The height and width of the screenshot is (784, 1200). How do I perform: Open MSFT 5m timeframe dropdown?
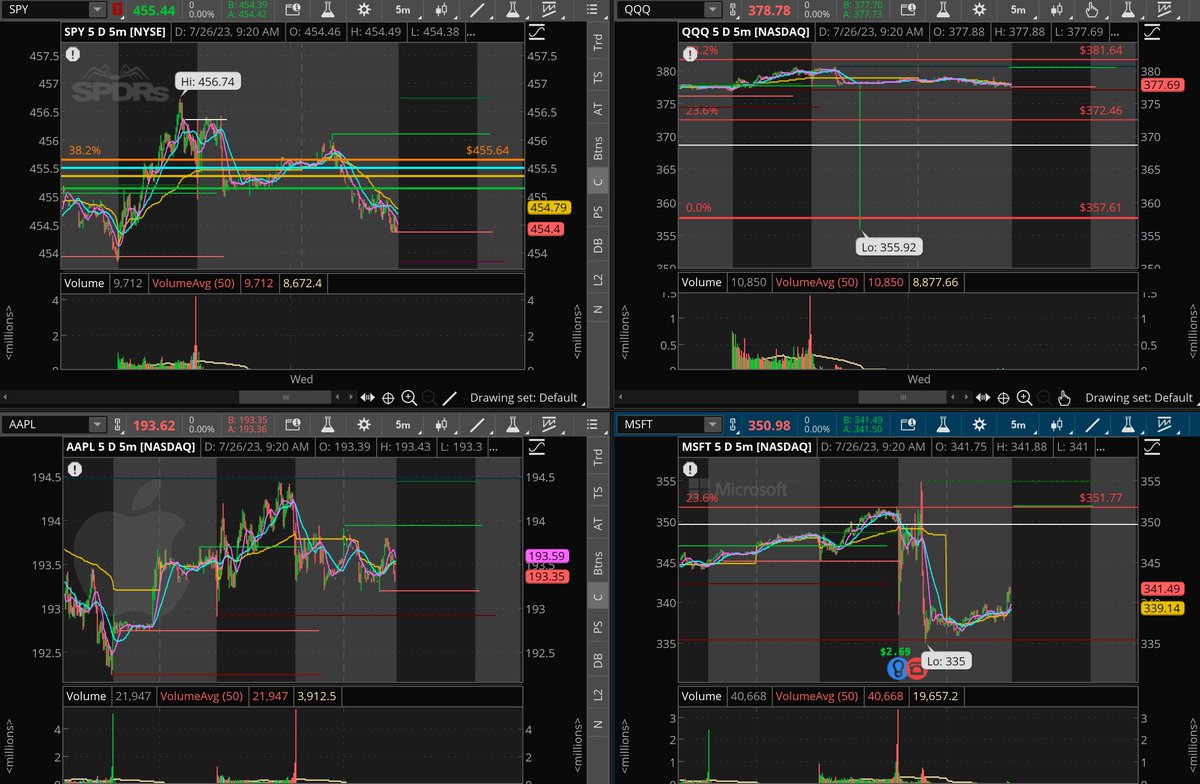point(1018,424)
